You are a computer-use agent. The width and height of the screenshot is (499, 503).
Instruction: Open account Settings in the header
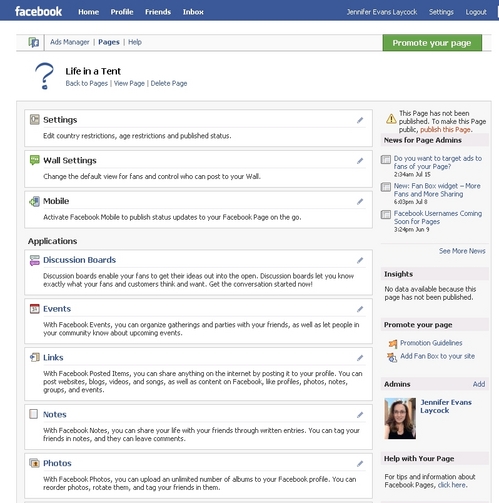(x=441, y=12)
